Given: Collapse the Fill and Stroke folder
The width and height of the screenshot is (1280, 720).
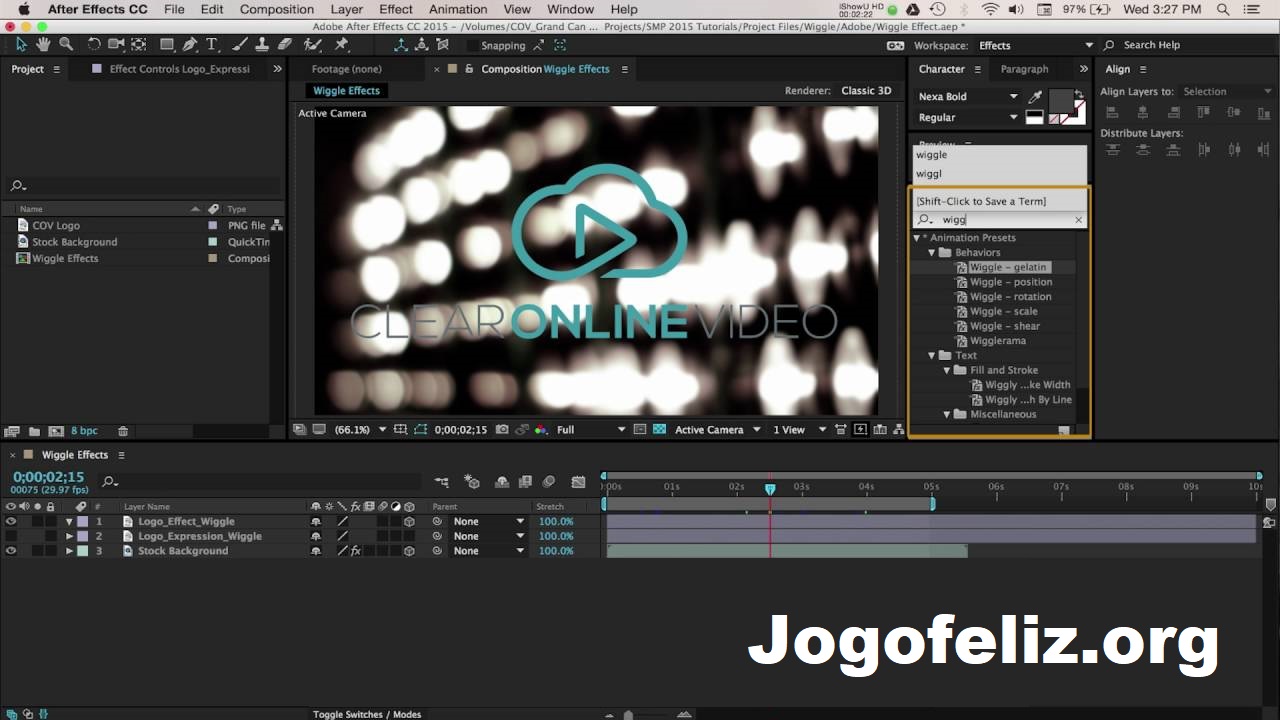Looking at the screenshot, I should pyautogui.click(x=947, y=370).
